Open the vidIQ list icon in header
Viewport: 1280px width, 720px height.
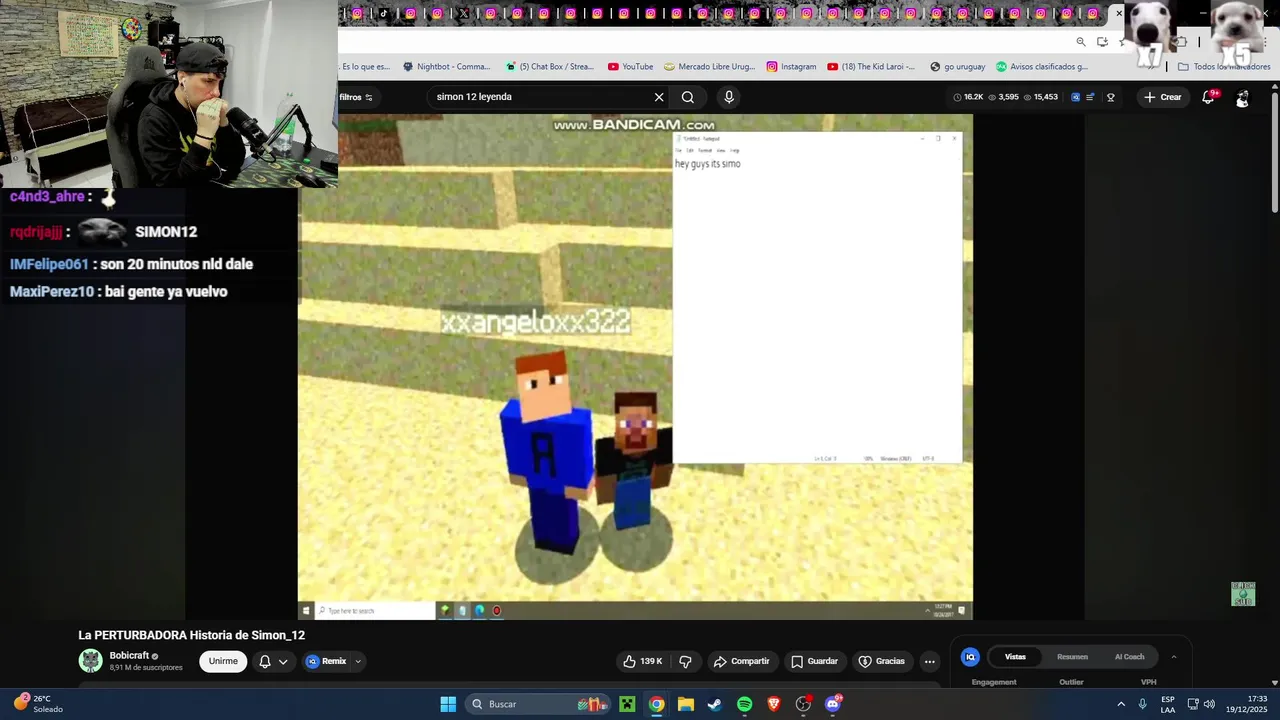point(1090,97)
